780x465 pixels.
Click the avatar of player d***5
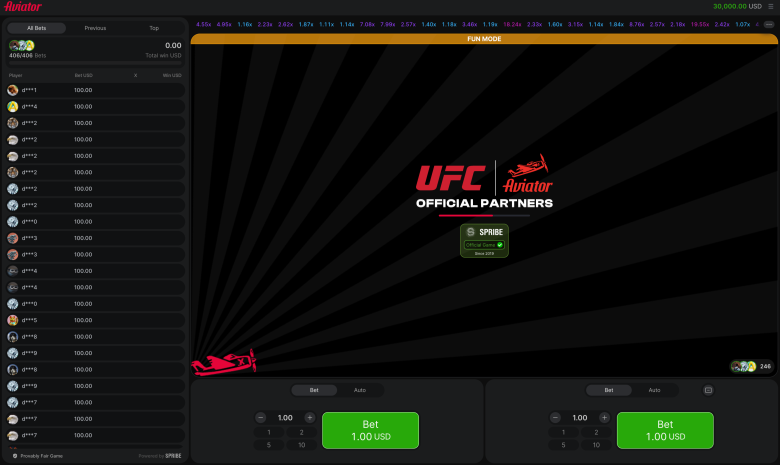click(x=13, y=320)
